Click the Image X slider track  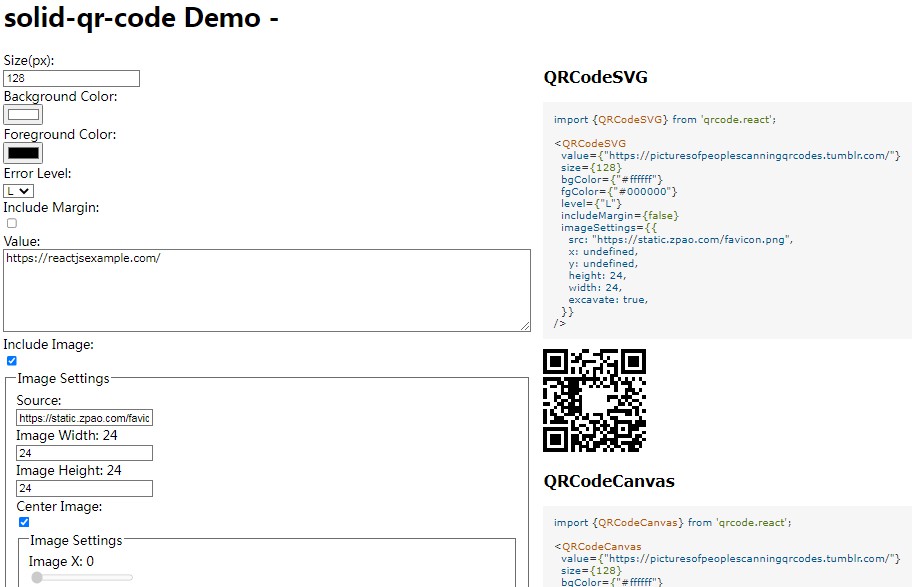[x=82, y=577]
